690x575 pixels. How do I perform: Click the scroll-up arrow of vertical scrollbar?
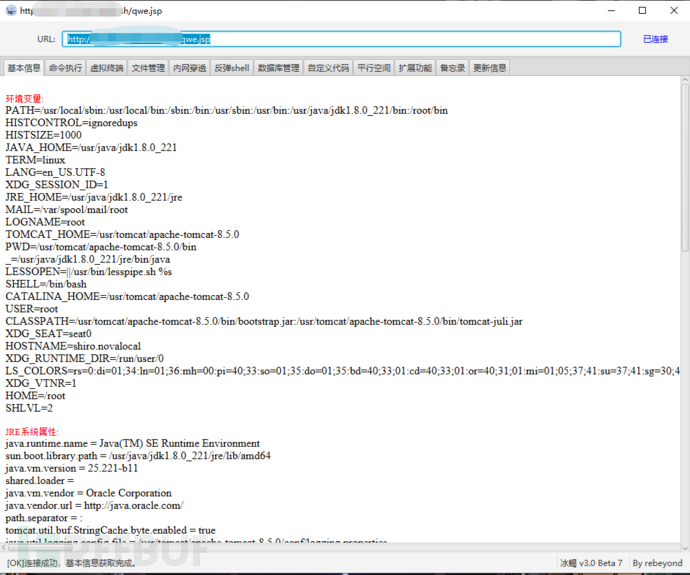click(685, 80)
